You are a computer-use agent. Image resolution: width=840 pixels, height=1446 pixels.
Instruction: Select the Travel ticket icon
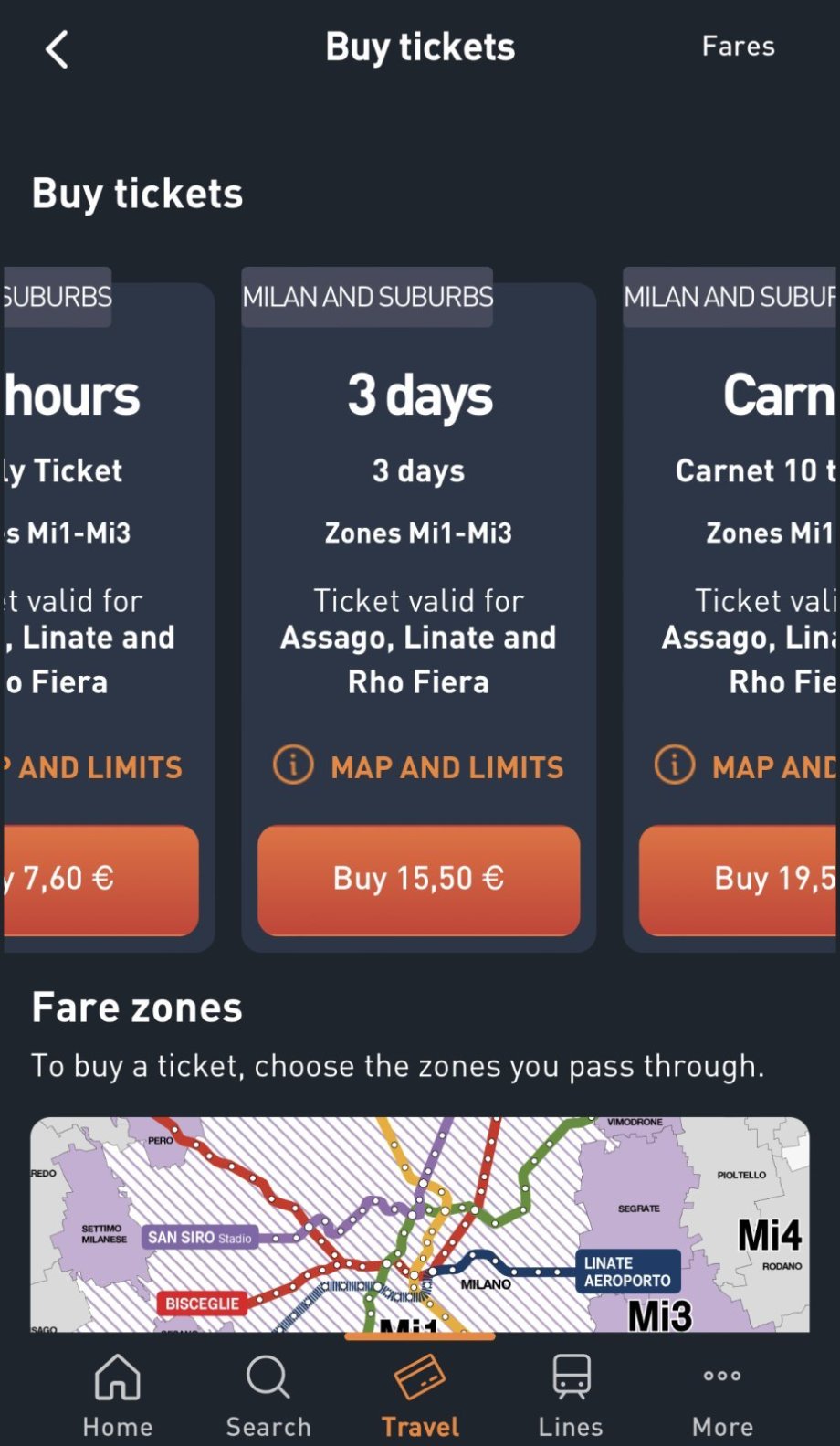point(420,1378)
